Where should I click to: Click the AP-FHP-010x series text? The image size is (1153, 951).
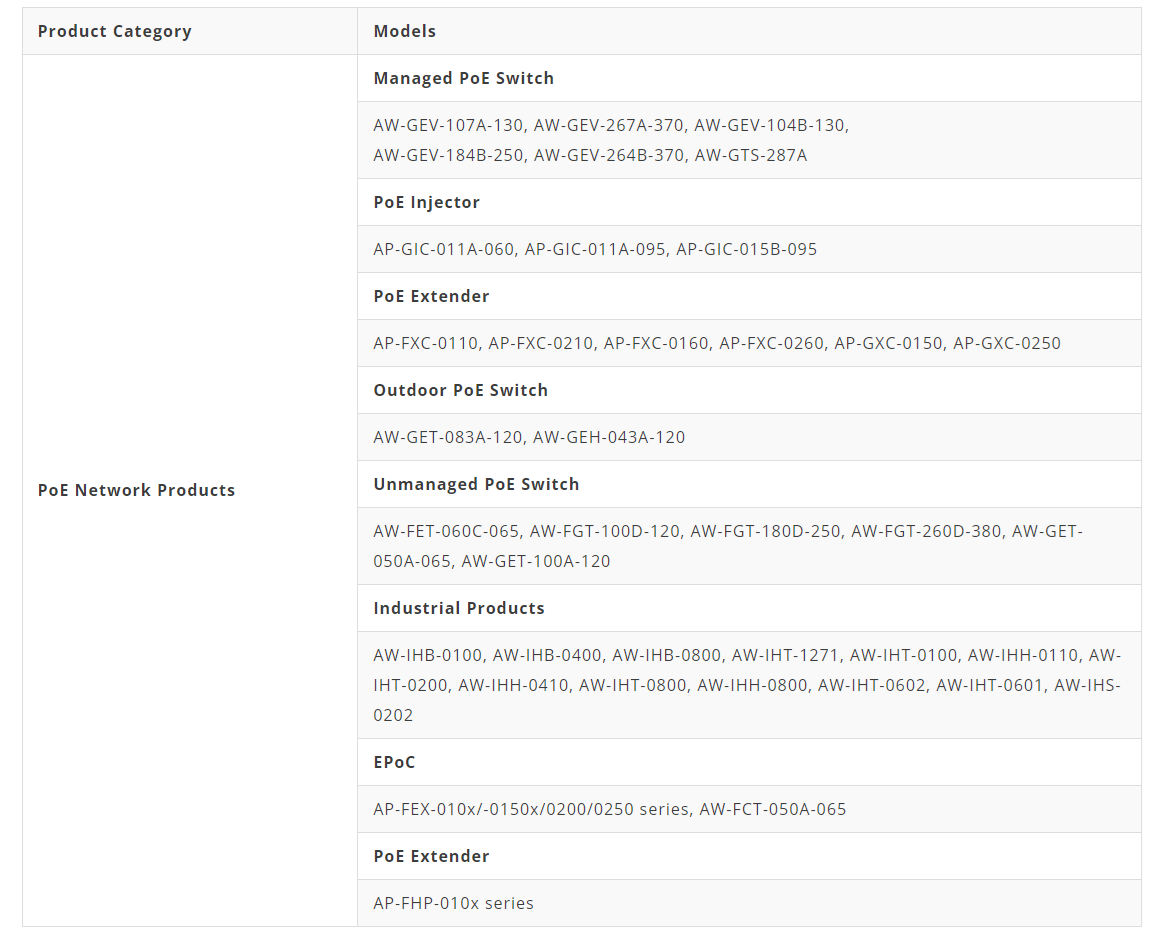coord(453,903)
